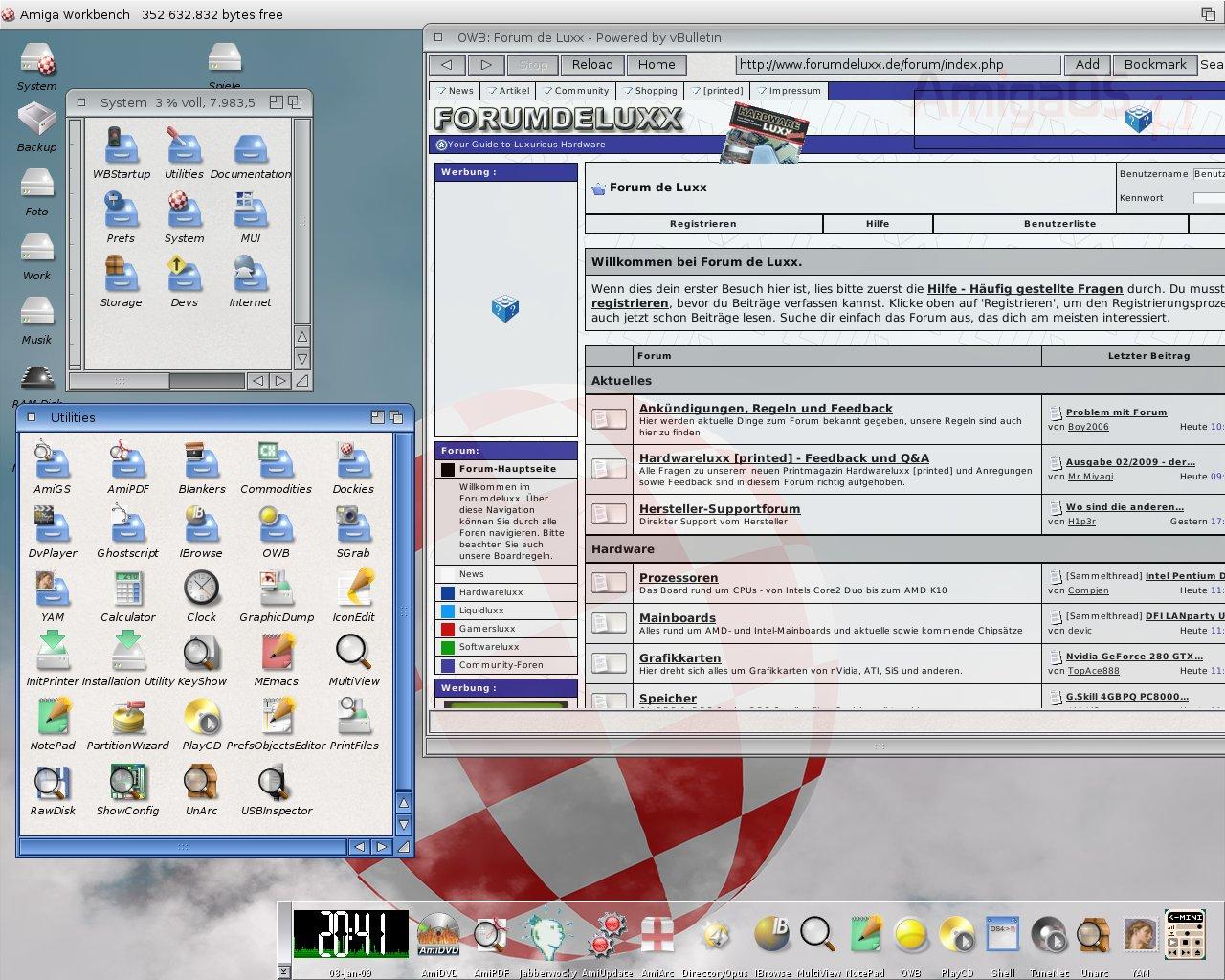Screen dimensions: 1225x980
Task: Go forward with OWB forward arrow
Action: (x=486, y=65)
